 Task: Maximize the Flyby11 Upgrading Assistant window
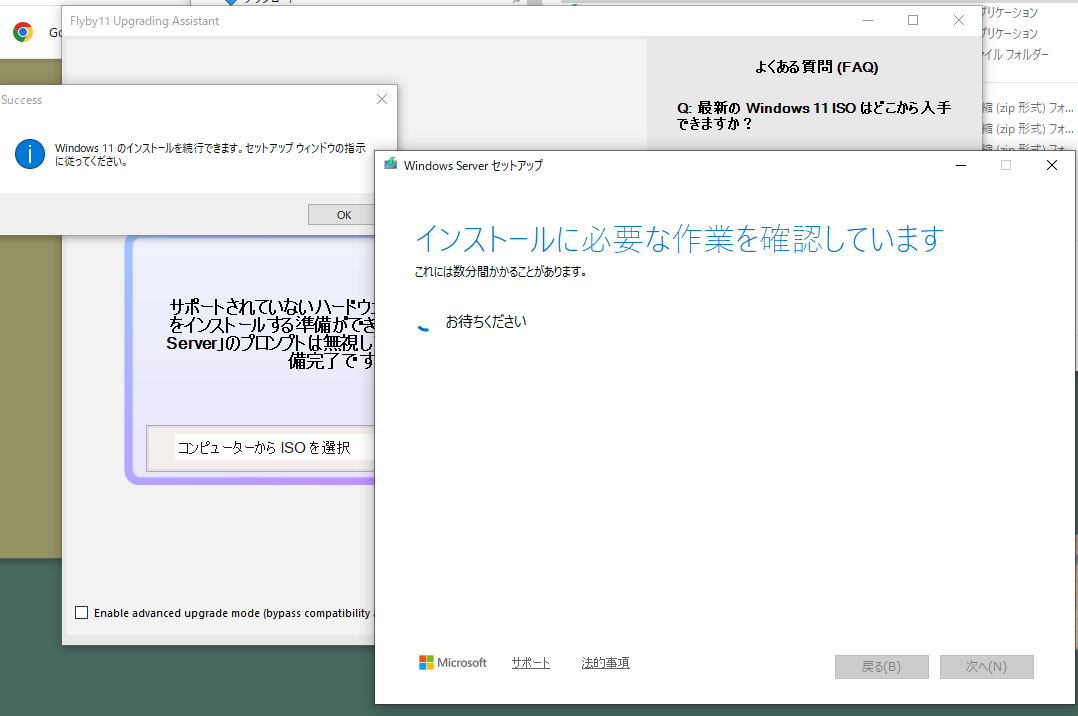coord(913,21)
